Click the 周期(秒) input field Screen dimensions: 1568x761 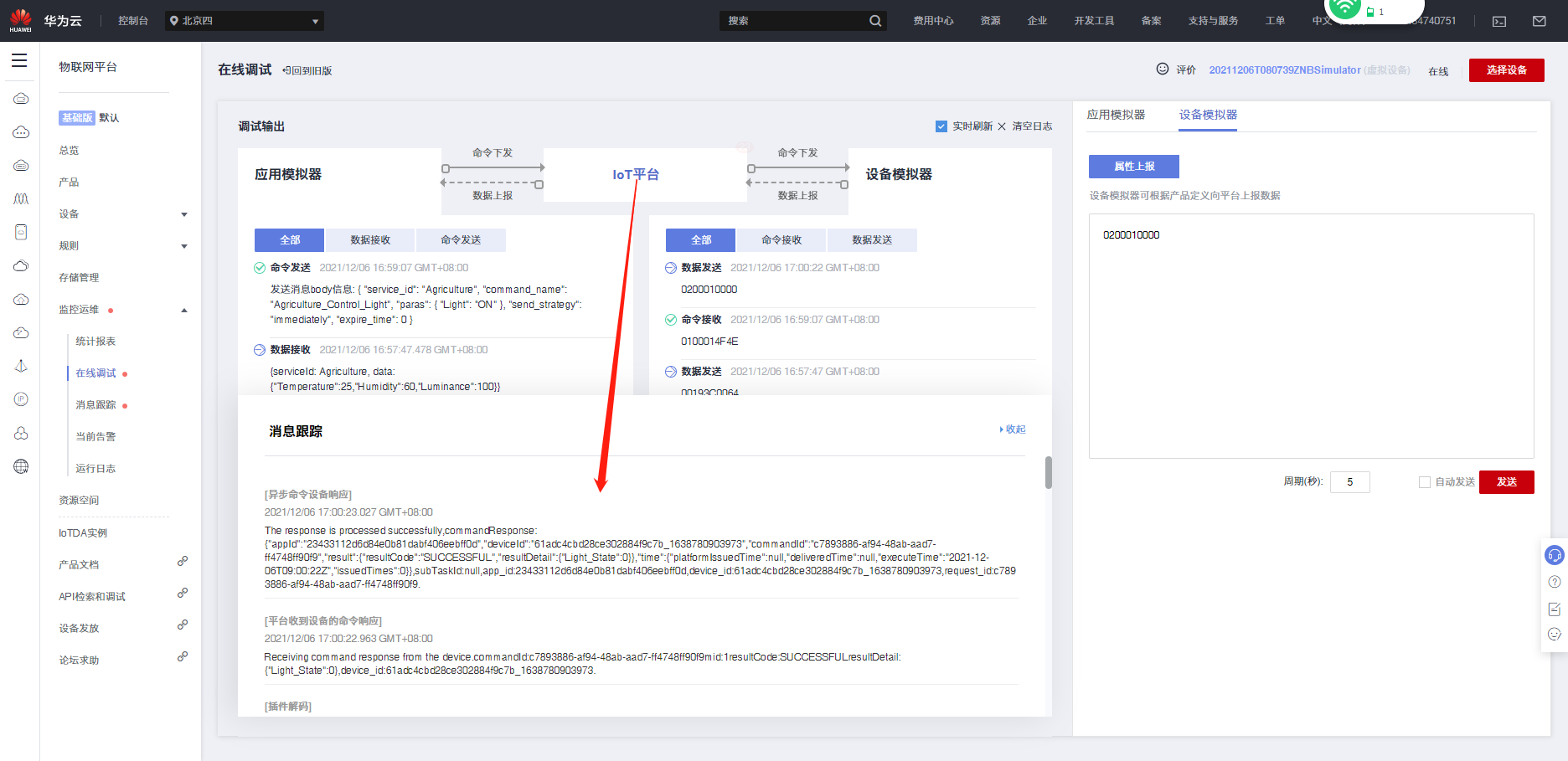click(x=1350, y=482)
